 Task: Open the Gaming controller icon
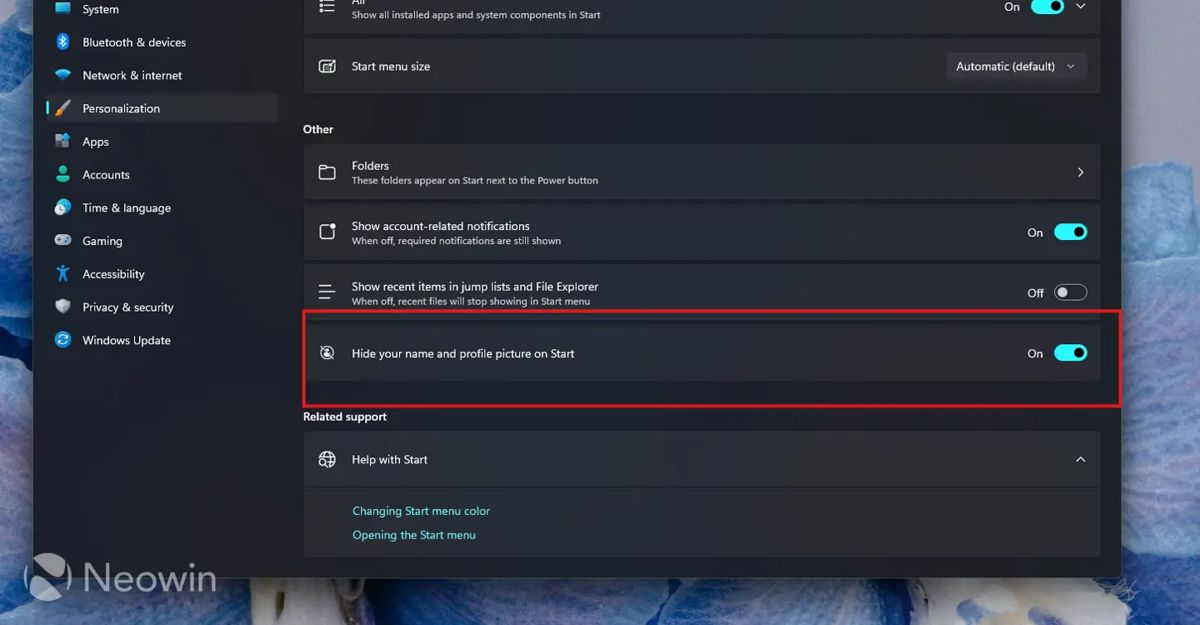63,240
